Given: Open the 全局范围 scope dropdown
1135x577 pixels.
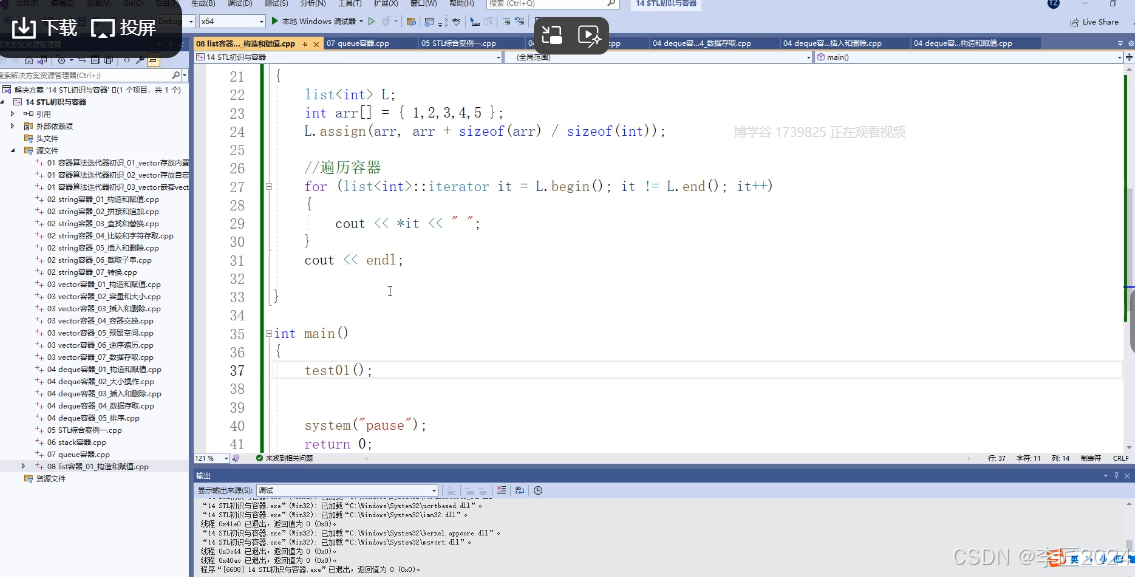Looking at the screenshot, I should (x=659, y=56).
